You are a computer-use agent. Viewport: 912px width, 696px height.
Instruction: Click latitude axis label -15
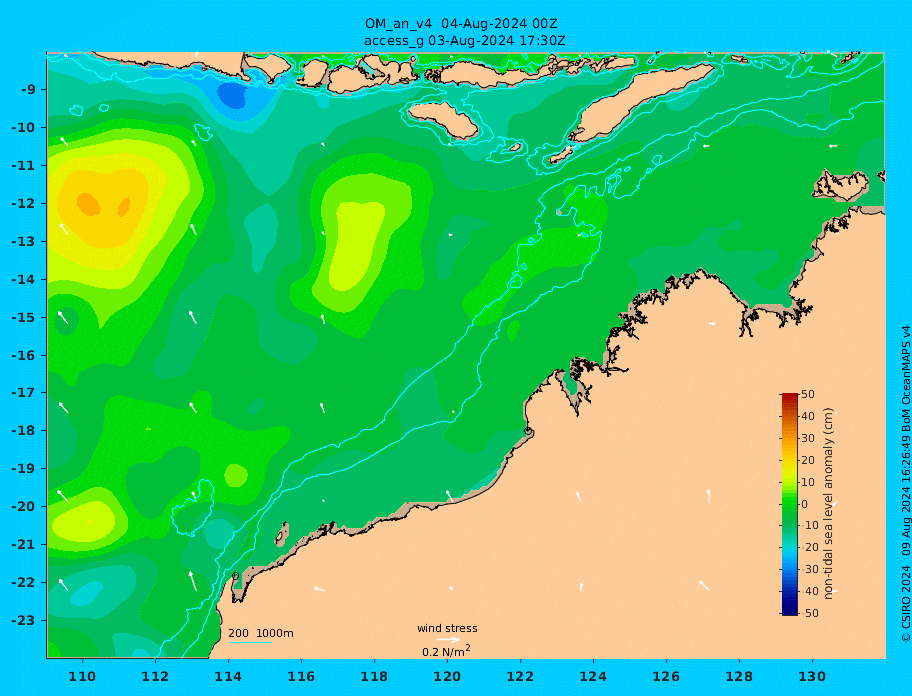[24, 317]
